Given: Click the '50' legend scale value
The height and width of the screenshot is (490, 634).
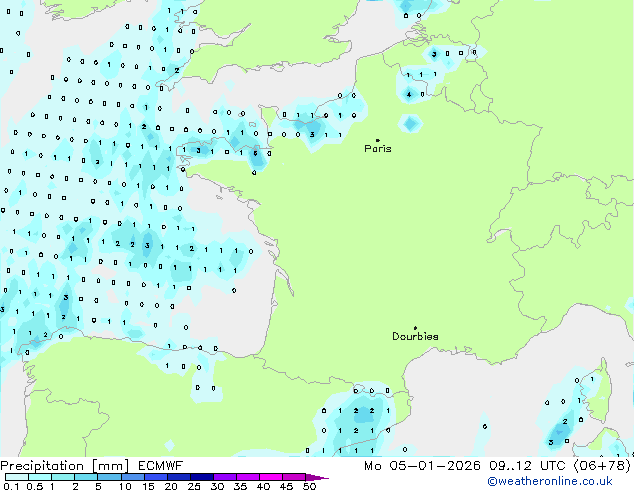Looking at the screenshot, I should 309,486.
